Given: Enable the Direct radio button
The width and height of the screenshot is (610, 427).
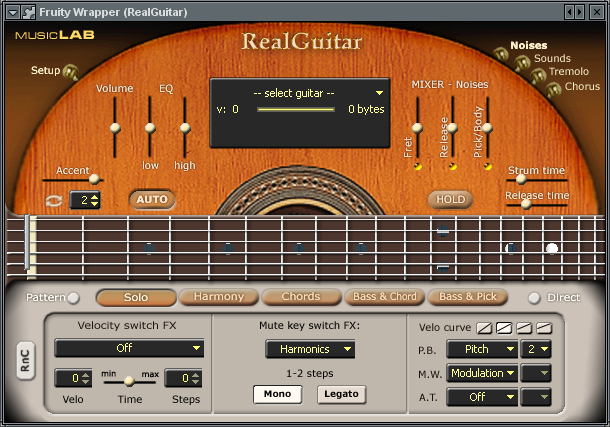Looking at the screenshot, I should [x=534, y=298].
